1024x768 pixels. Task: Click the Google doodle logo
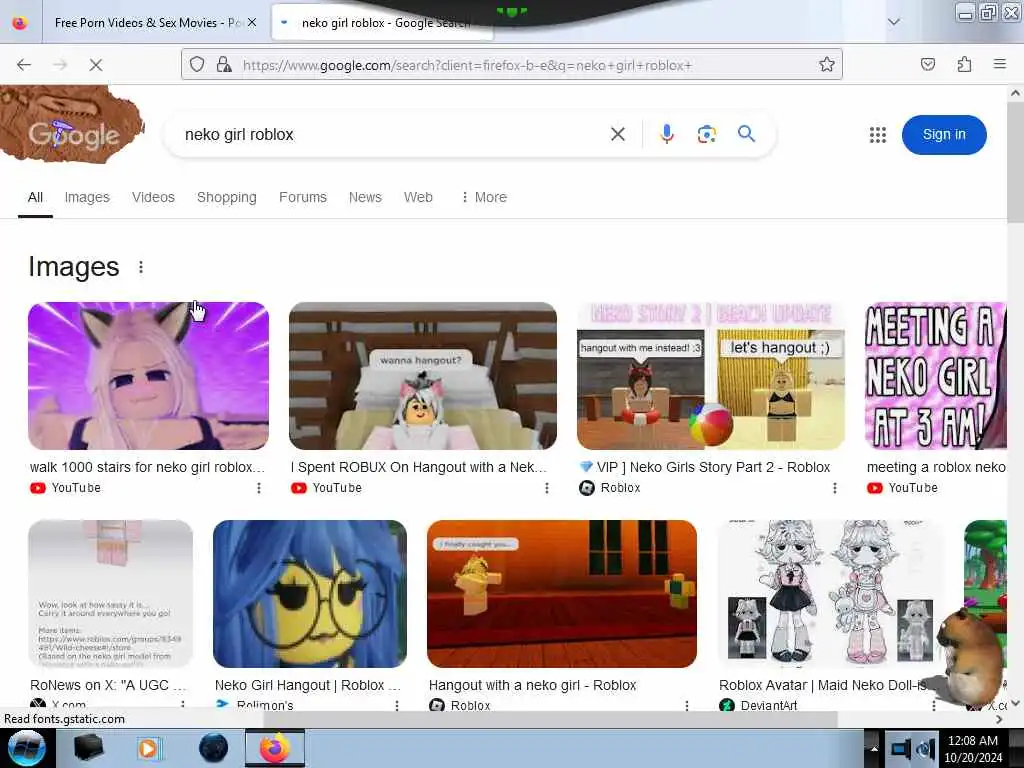(72, 124)
